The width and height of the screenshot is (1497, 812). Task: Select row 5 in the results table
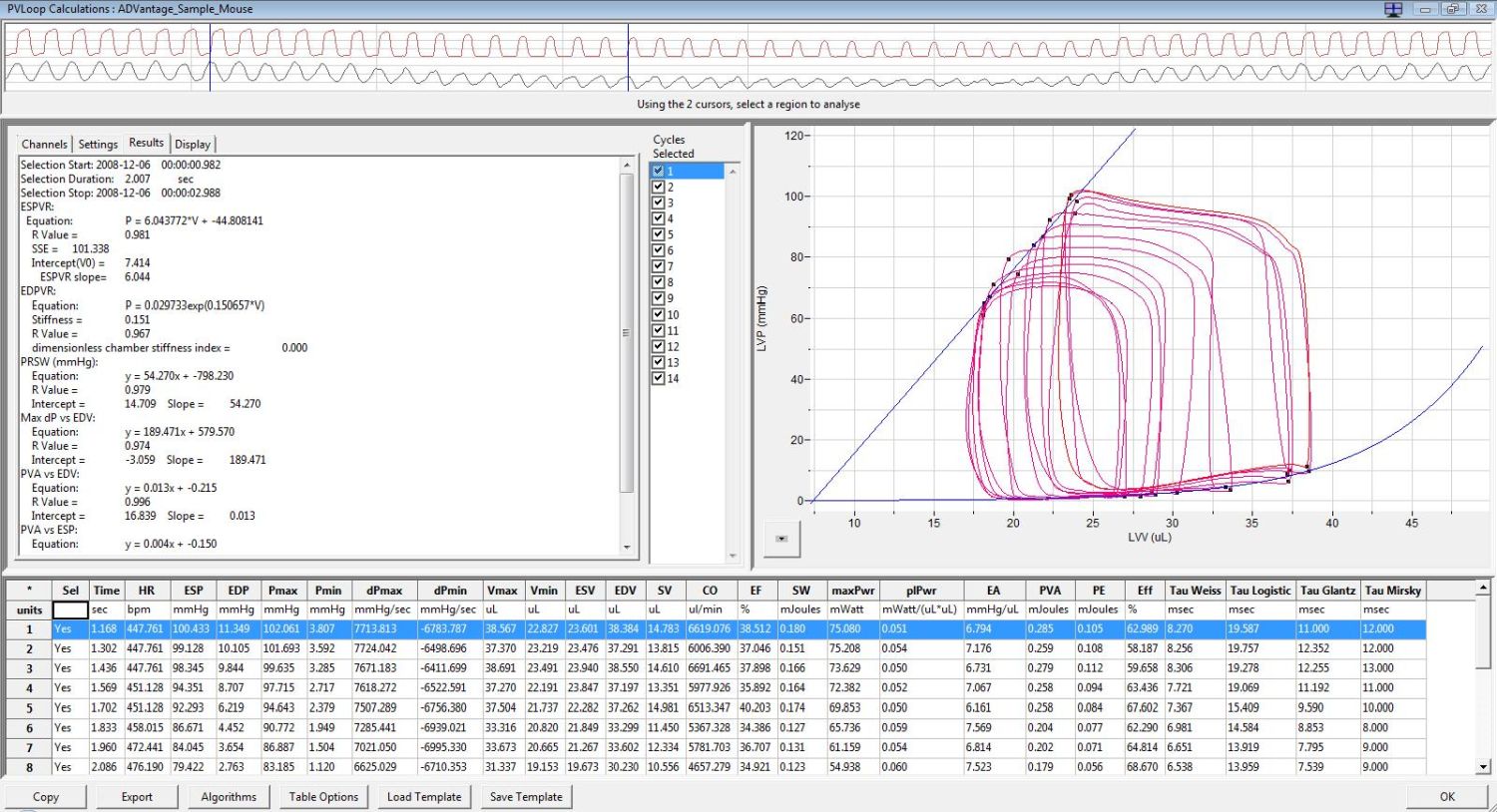coord(29,708)
